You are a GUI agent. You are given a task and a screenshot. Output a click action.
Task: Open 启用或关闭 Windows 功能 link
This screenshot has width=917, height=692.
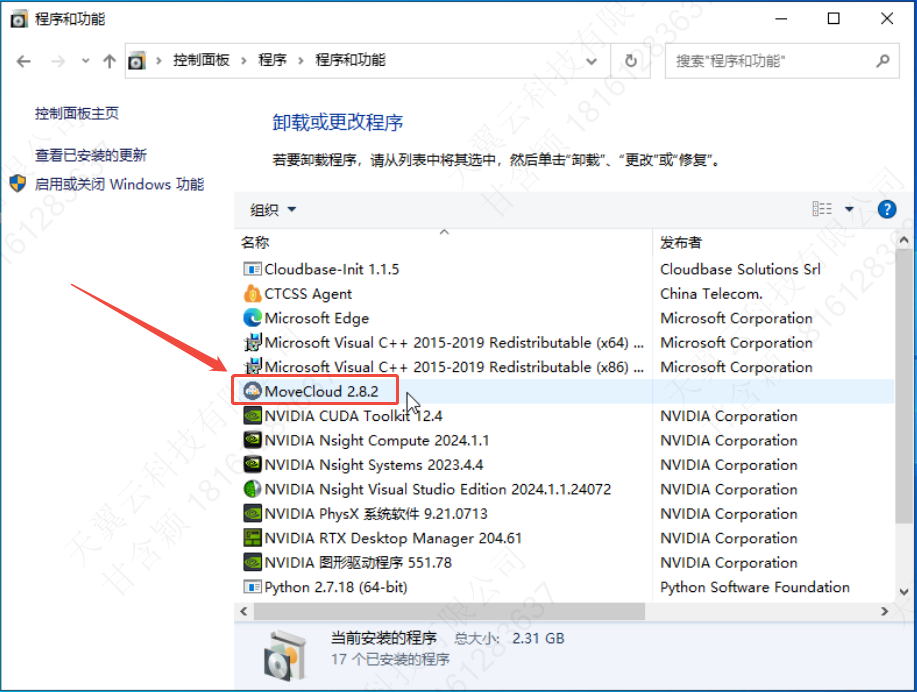[119, 184]
